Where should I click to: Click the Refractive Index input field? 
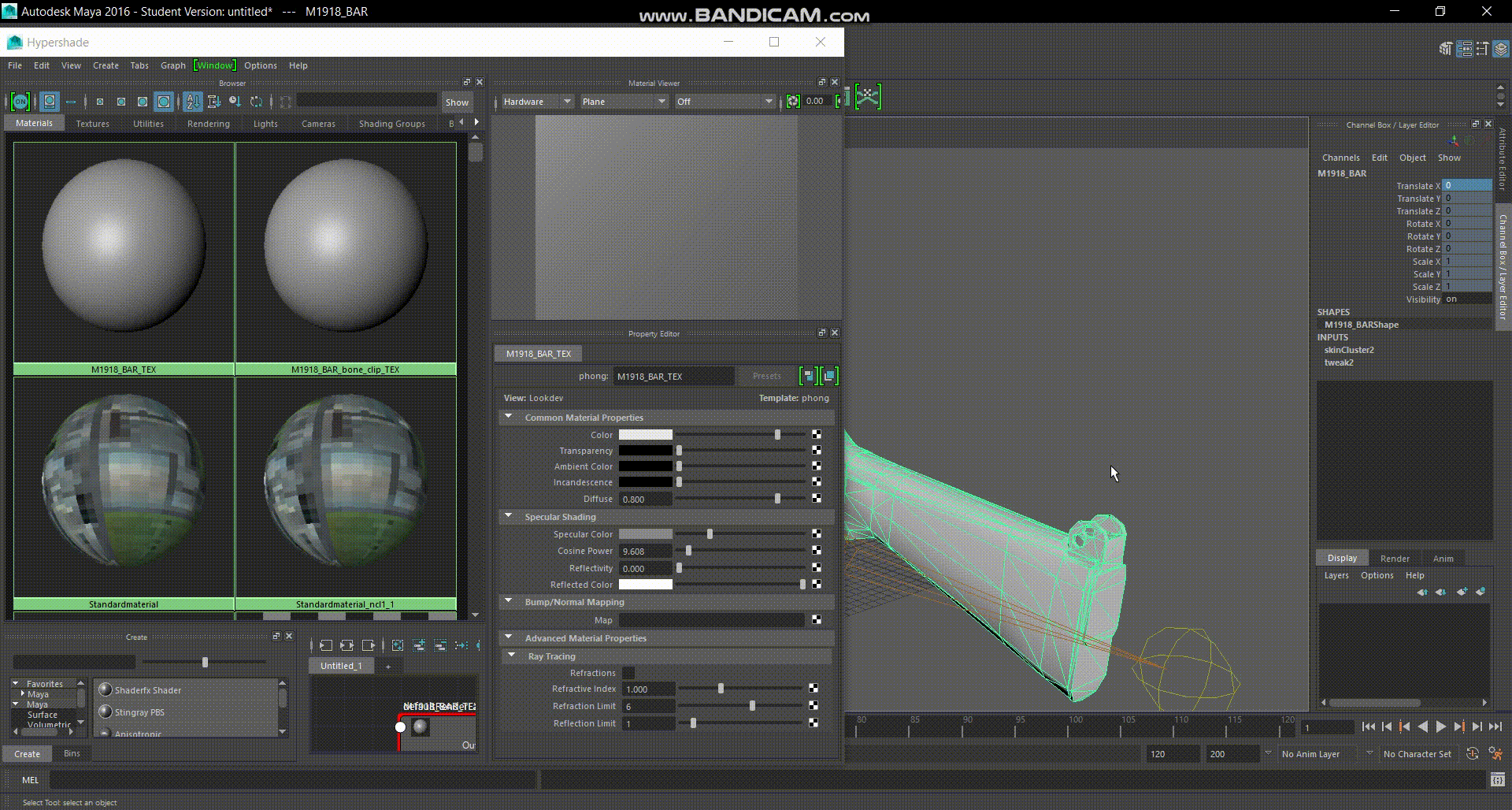pyautogui.click(x=649, y=689)
